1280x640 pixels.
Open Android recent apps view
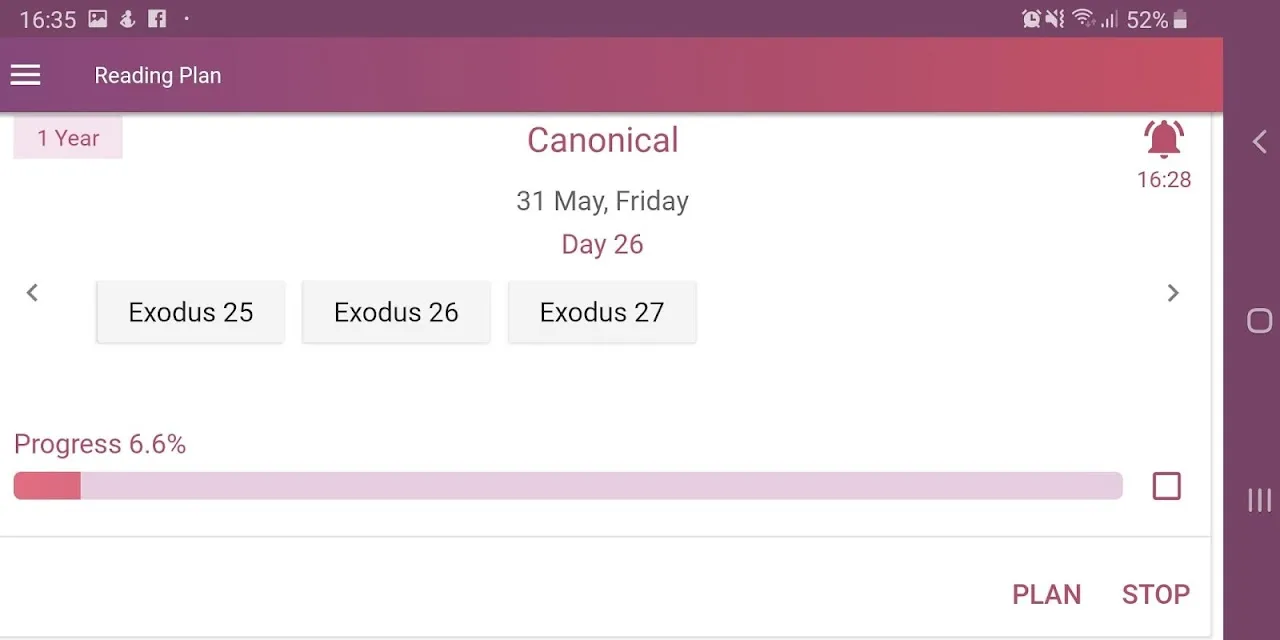tap(1259, 500)
